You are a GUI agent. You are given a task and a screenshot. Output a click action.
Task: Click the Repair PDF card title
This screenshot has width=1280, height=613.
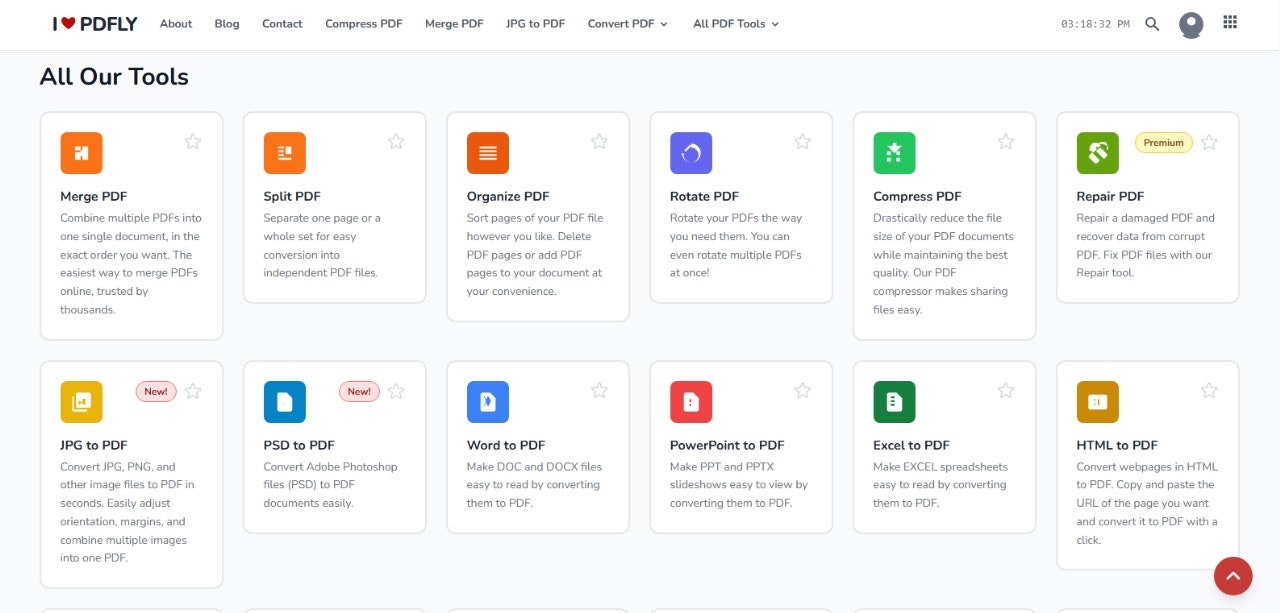(x=1110, y=196)
